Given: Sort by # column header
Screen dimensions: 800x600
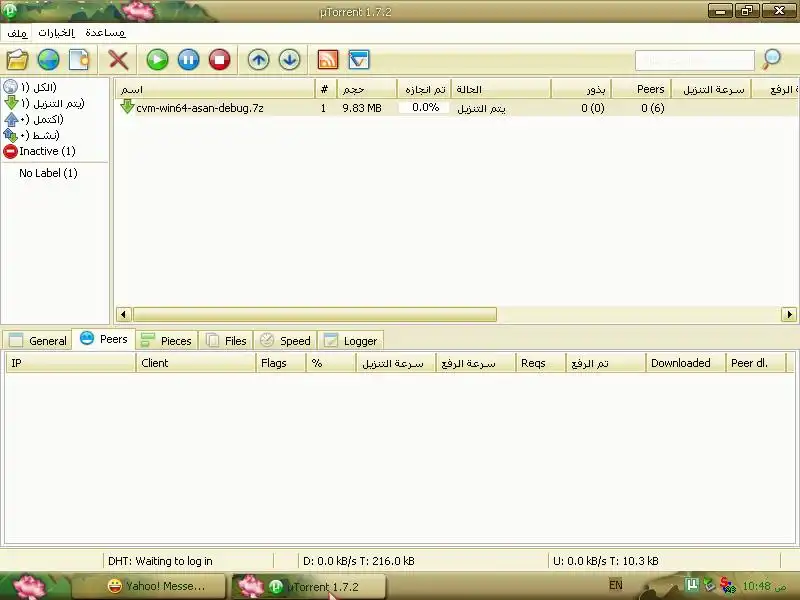Looking at the screenshot, I should tap(325, 89).
